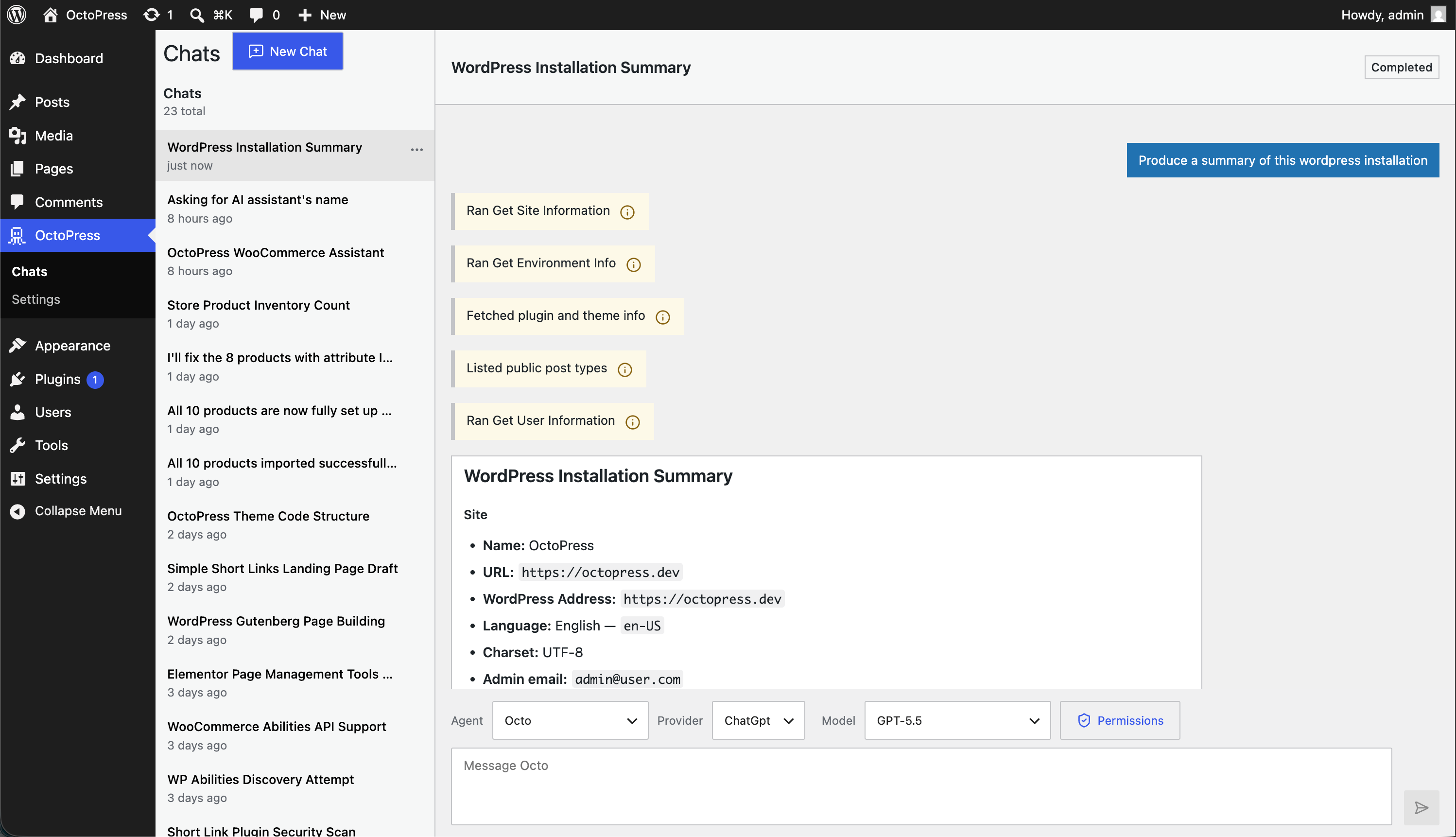Image resolution: width=1456 pixels, height=837 pixels.
Task: Open OctoPress Settings submenu item
Action: click(35, 299)
